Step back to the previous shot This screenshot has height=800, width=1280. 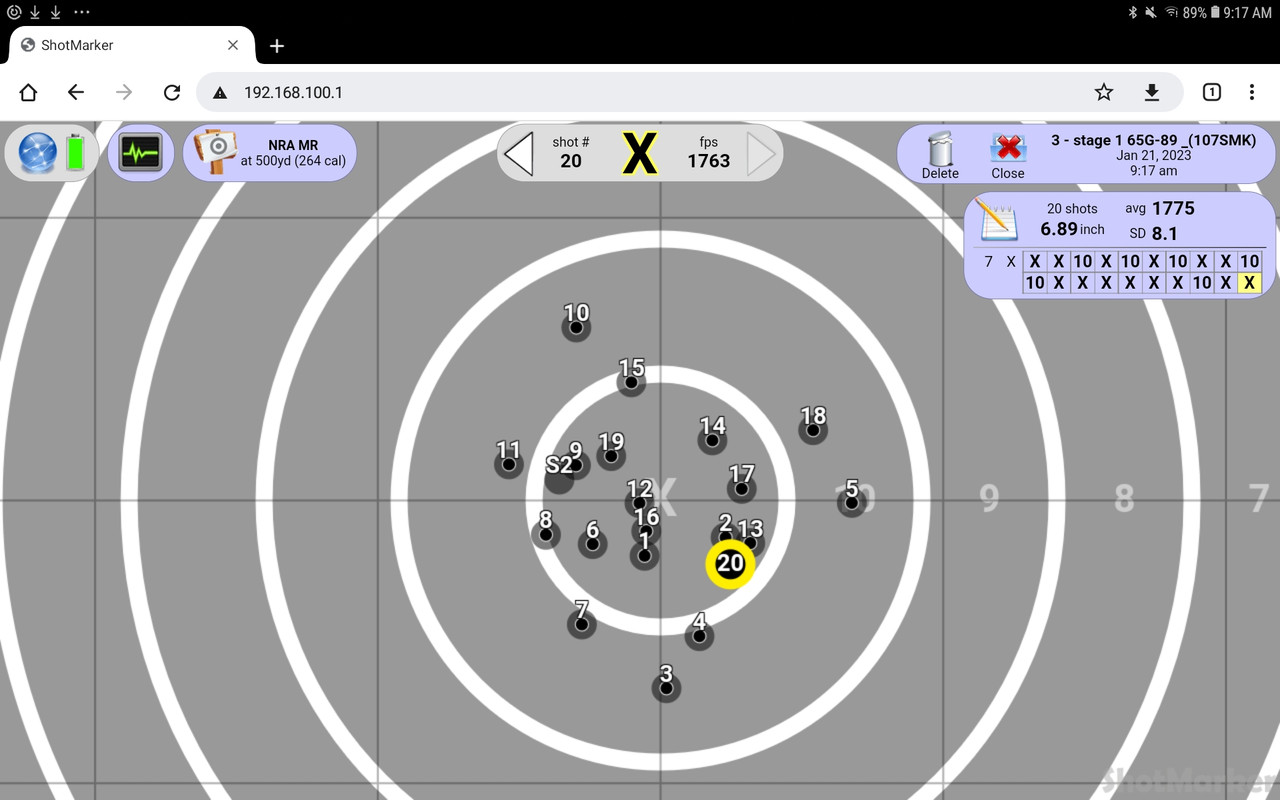pyautogui.click(x=519, y=153)
